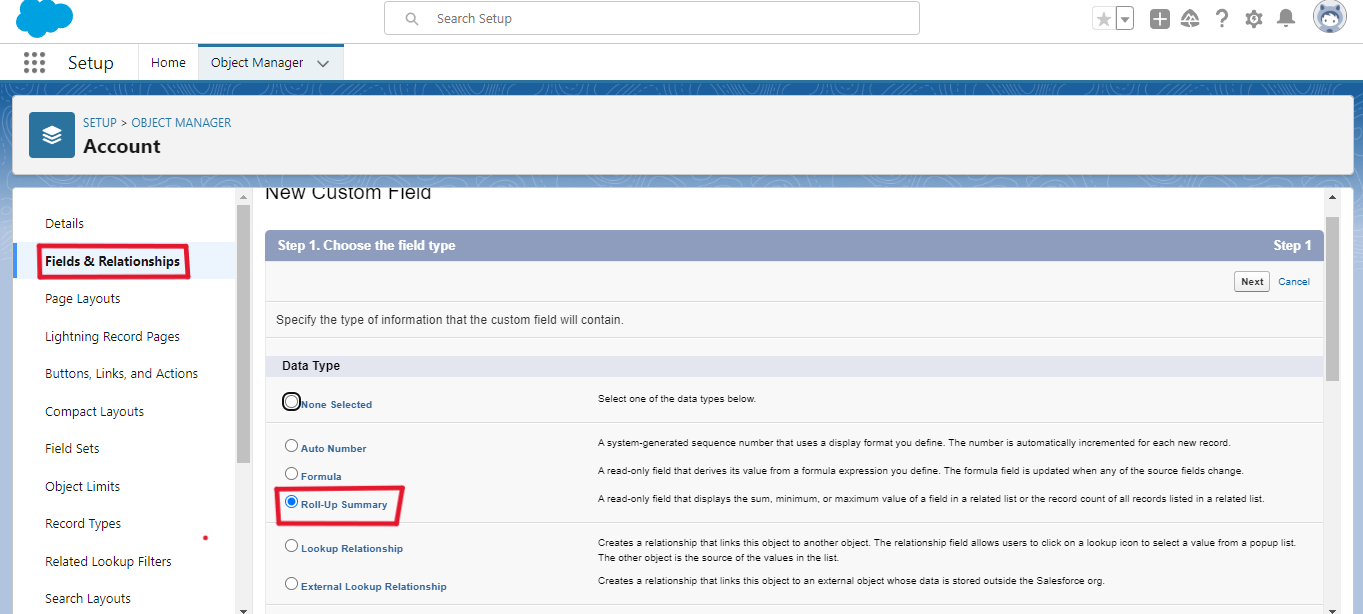Viewport: 1363px width, 614px height.
Task: Open the user avatar menu
Action: pos(1330,18)
